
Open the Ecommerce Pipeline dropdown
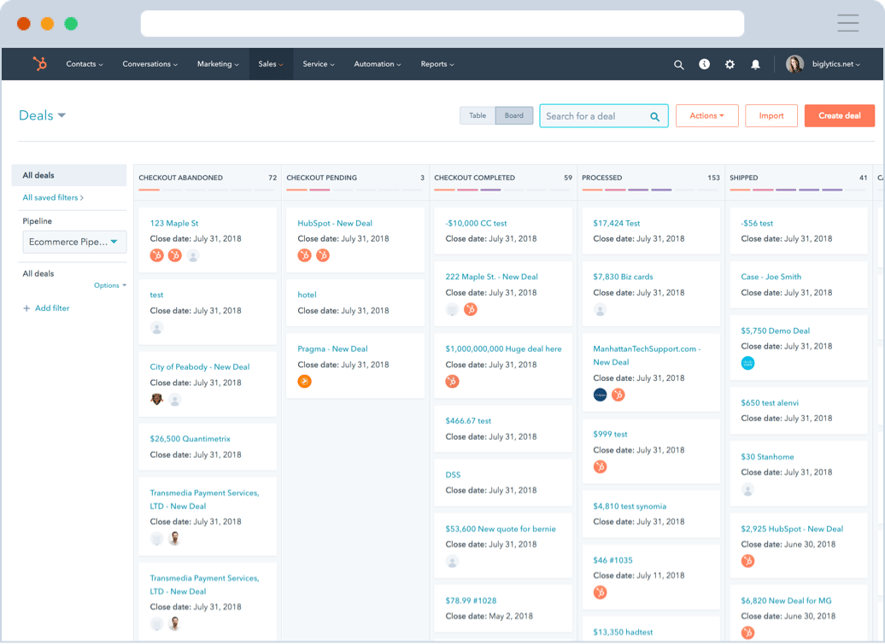75,242
